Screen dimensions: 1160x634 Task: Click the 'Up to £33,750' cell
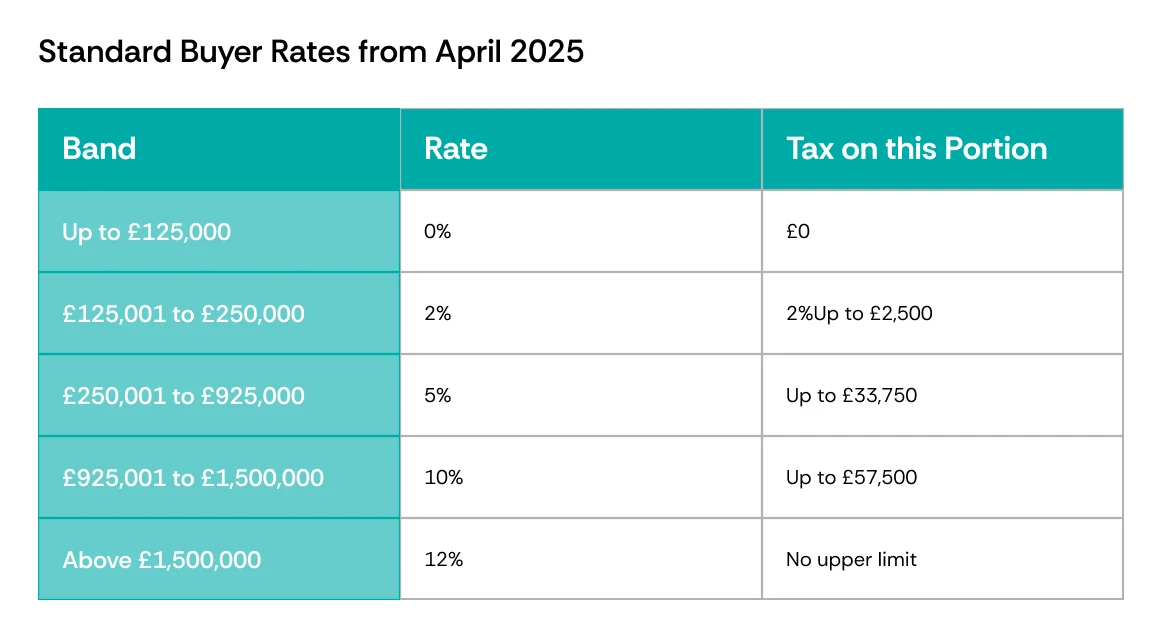click(x=942, y=396)
